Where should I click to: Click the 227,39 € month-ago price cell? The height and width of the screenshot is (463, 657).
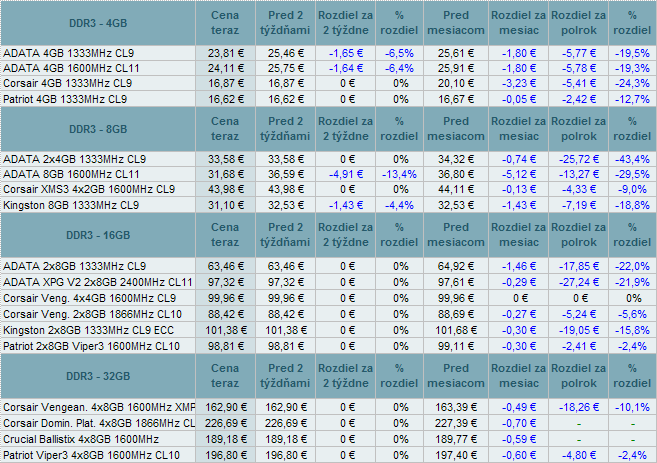click(x=456, y=423)
